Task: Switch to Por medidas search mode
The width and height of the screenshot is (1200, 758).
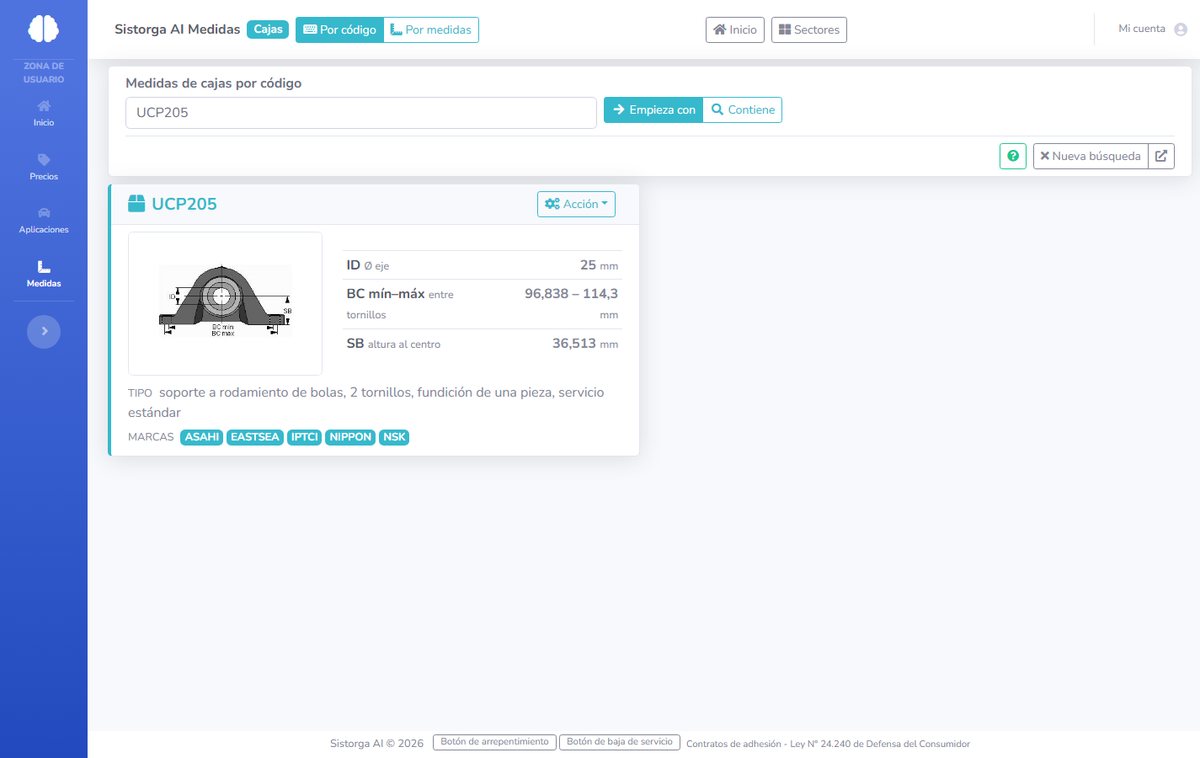Action: pos(431,30)
